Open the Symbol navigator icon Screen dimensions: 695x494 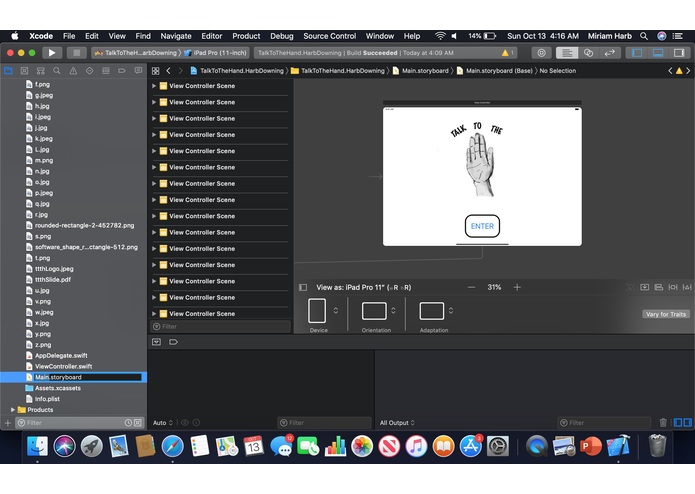click(x=40, y=70)
